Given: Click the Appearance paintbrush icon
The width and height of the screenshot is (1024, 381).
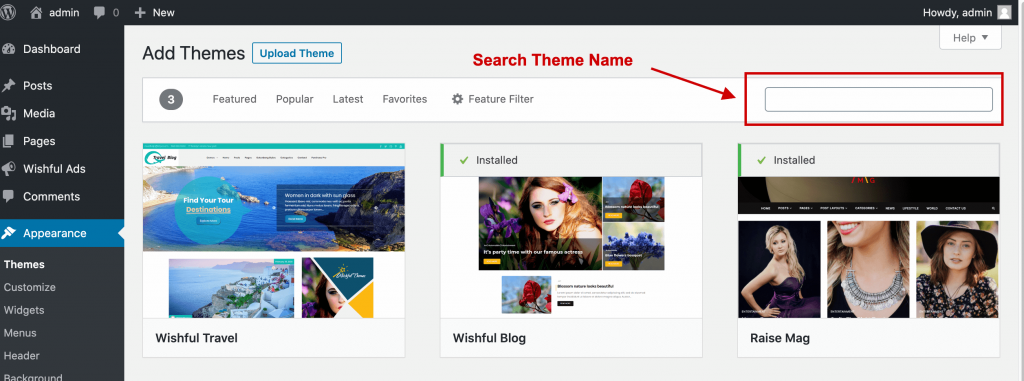Looking at the screenshot, I should (x=8, y=233).
